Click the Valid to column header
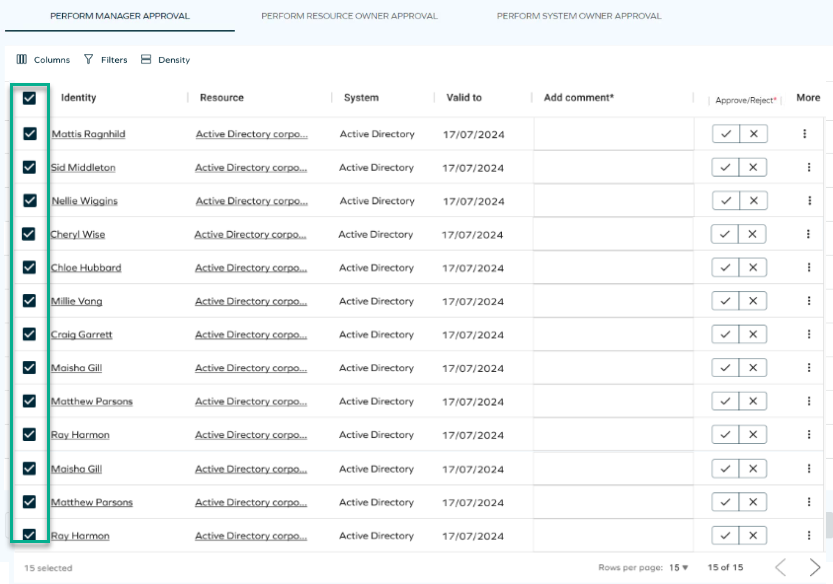Screen dimensions: 833x584 464,98
